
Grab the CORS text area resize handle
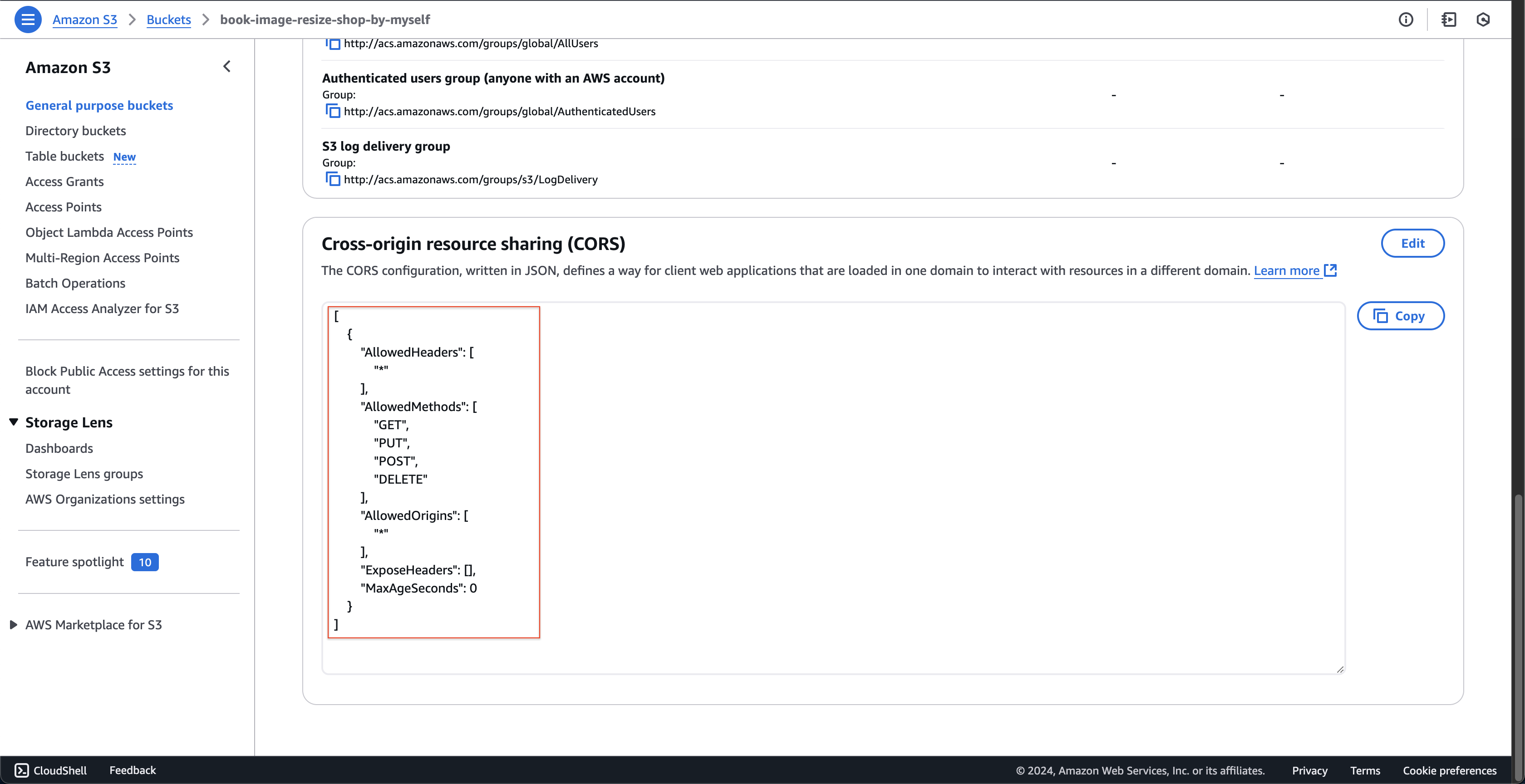tap(1340, 669)
